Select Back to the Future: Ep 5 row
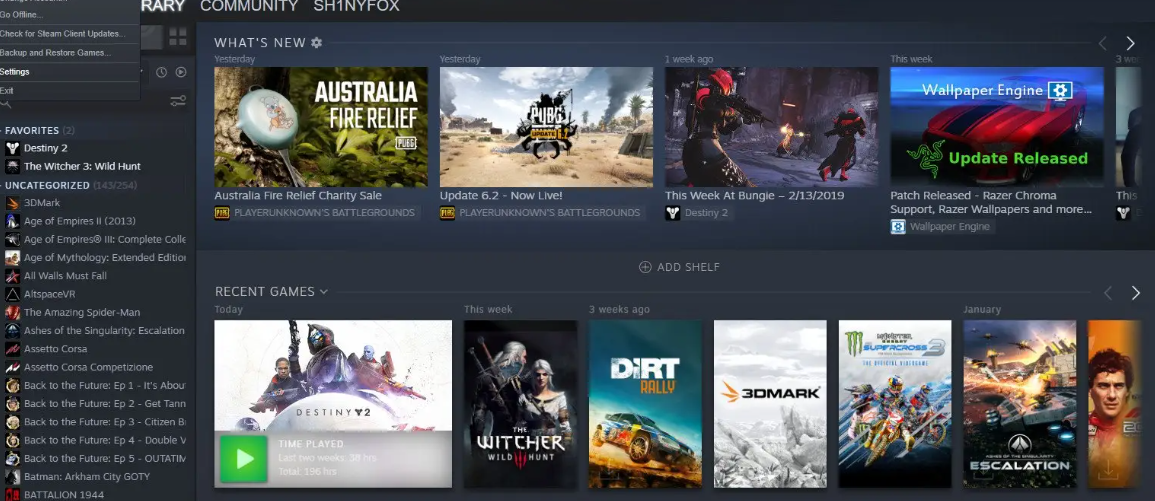Screen dimensions: 1155x501 click(97, 458)
